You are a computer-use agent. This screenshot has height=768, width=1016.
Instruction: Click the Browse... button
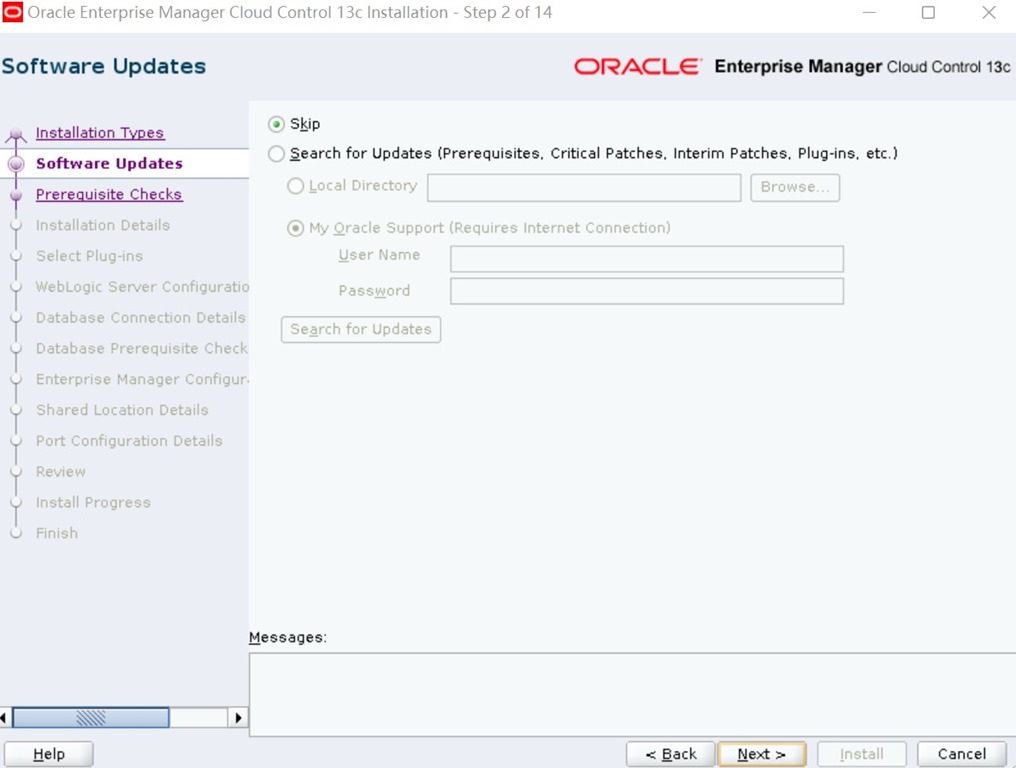click(x=795, y=187)
